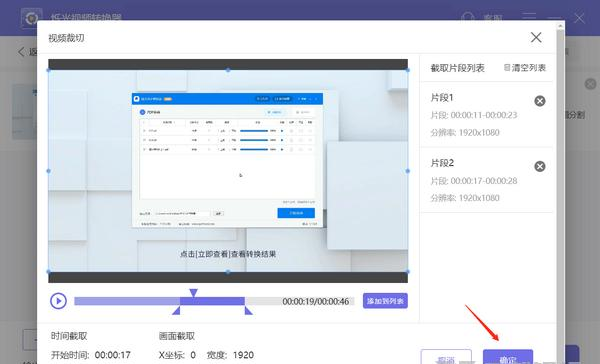Click the 开始时间 field showing 00:00:17
The width and height of the screenshot is (600, 364).
112,355
